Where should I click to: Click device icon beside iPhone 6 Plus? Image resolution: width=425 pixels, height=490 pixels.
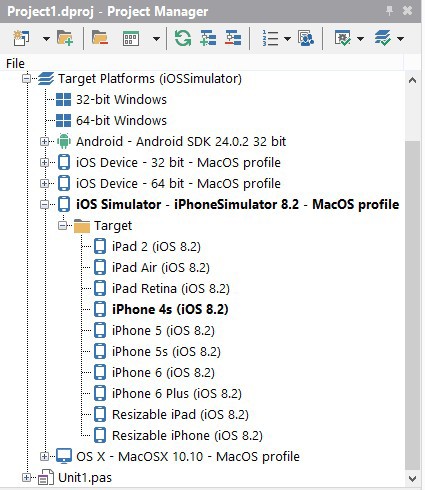click(100, 393)
